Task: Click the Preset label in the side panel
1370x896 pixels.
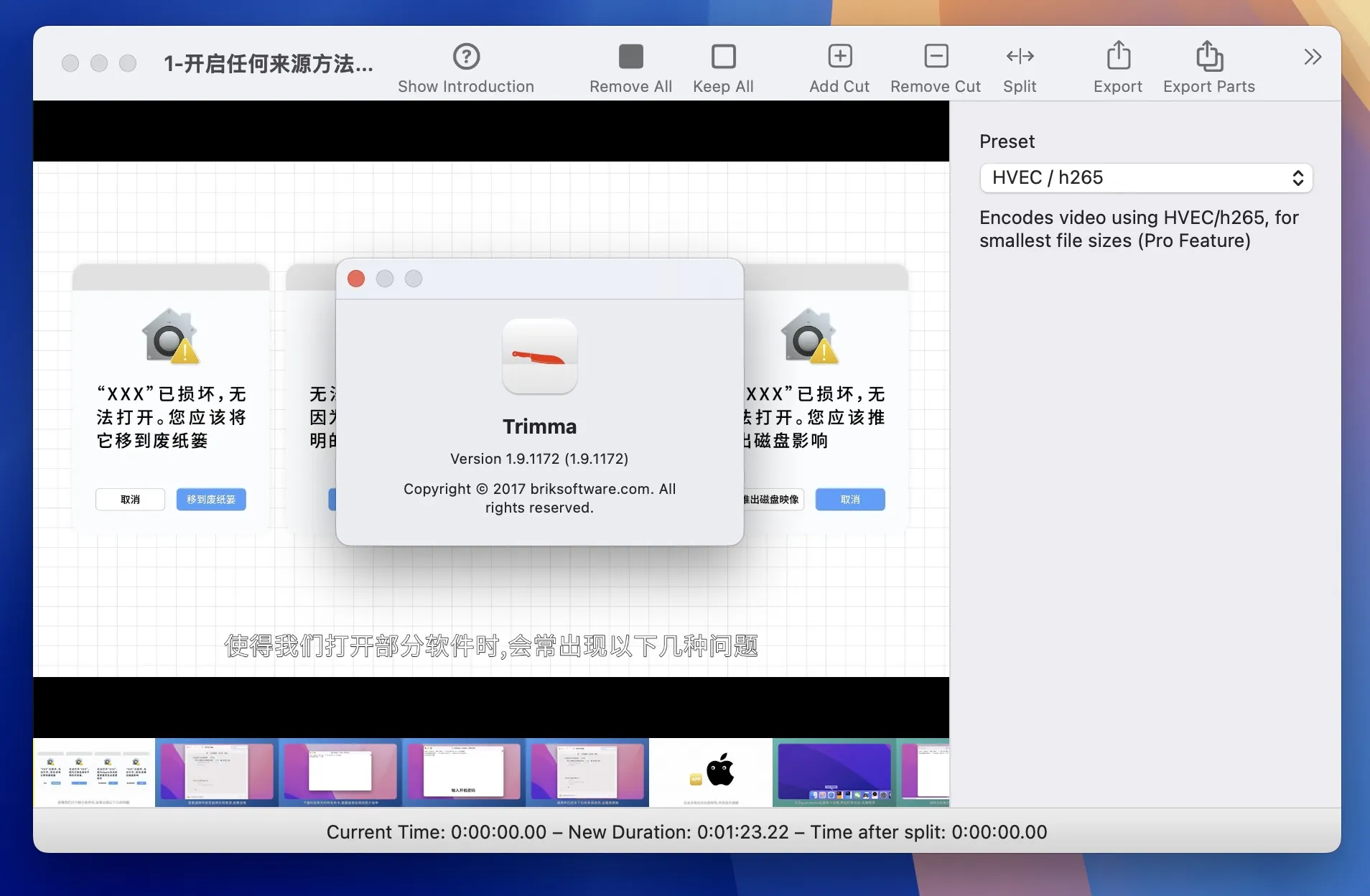Action: coord(1007,141)
